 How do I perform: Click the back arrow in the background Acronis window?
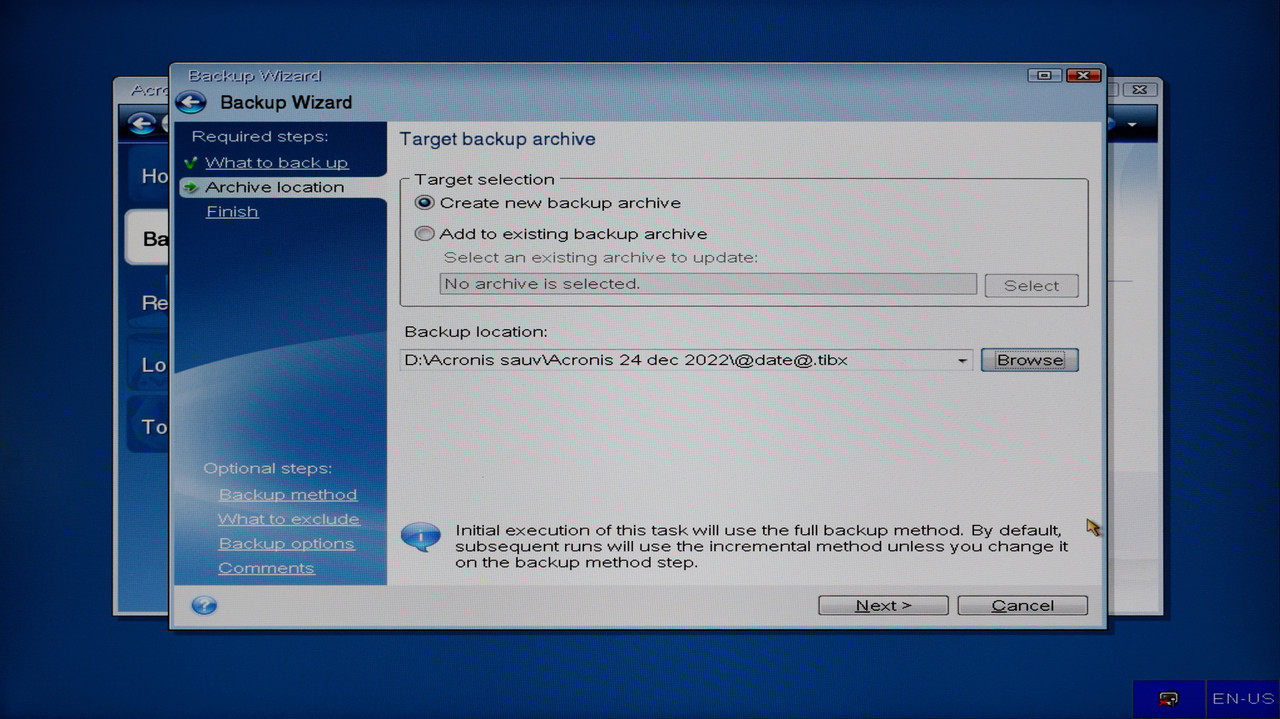pos(142,124)
